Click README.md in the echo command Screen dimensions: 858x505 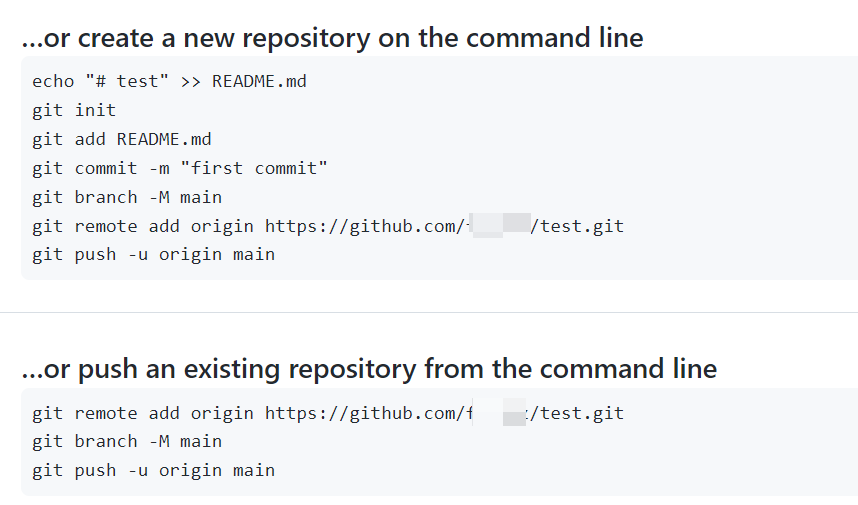[x=259, y=81]
